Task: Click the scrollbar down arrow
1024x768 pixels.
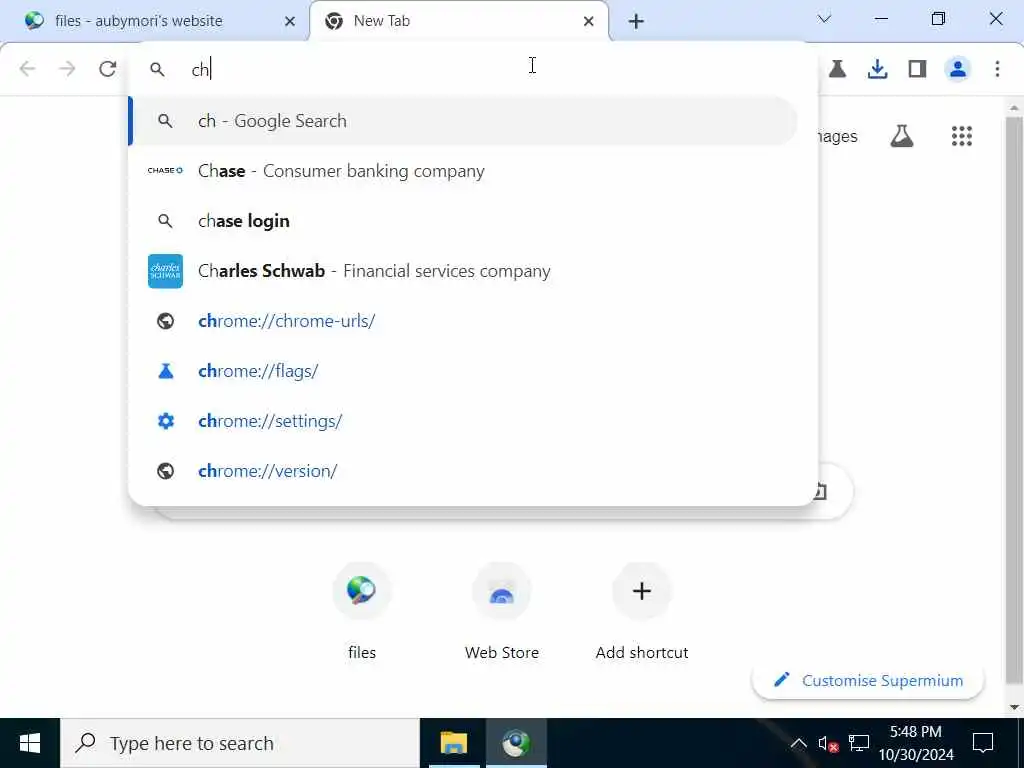Action: click(1014, 707)
